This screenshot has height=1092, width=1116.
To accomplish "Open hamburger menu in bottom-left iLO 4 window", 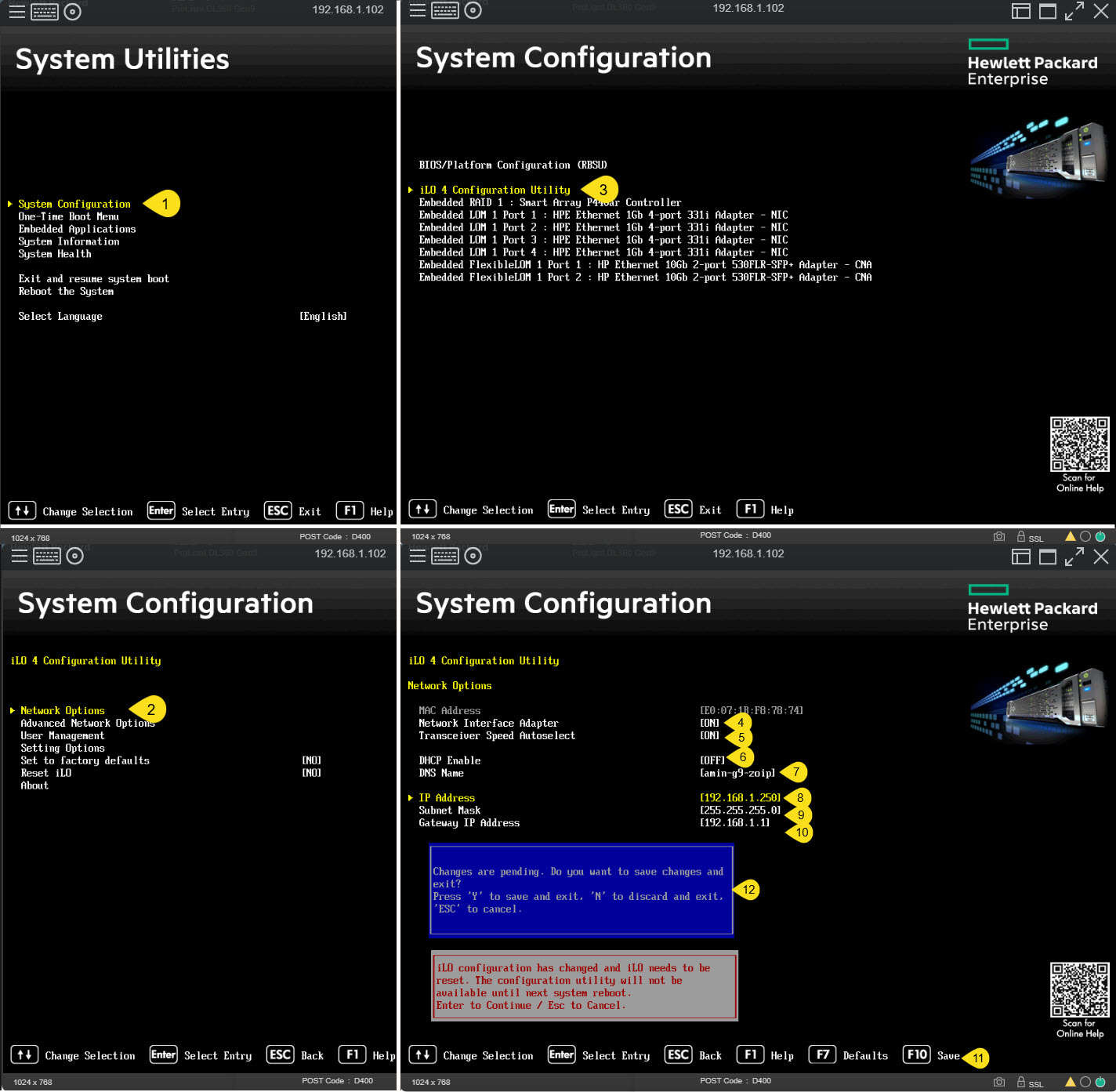I will 20,556.
